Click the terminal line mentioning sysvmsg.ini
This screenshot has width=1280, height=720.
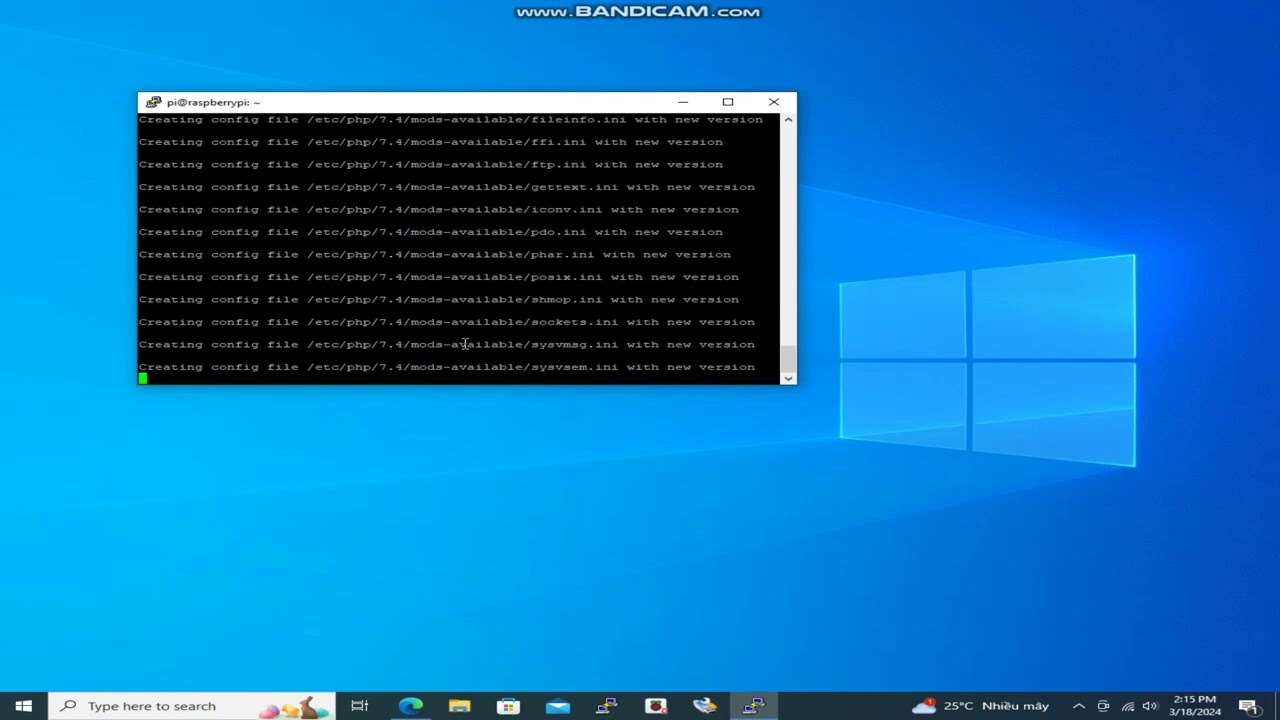pos(447,345)
